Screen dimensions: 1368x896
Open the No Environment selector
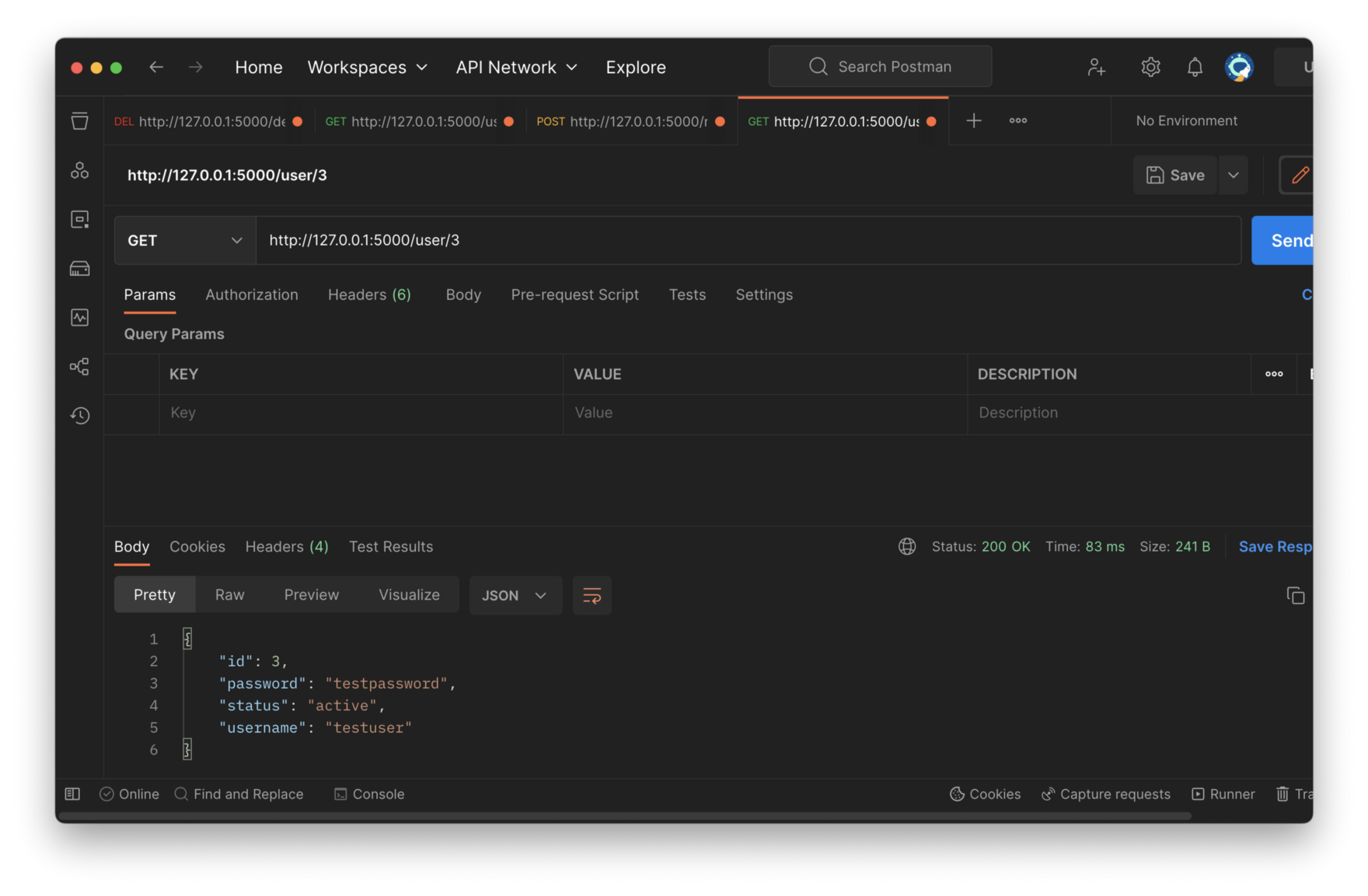pyautogui.click(x=1186, y=120)
